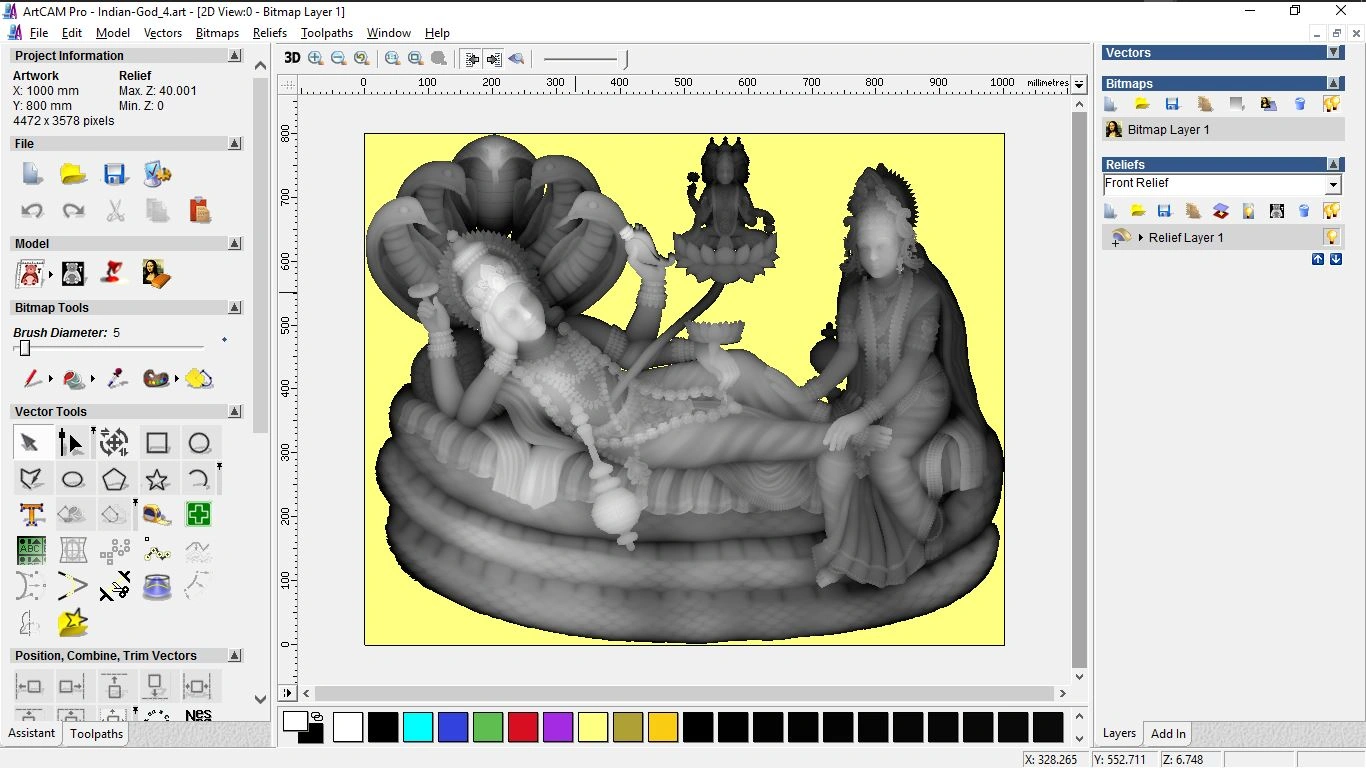Move Relief Layer 1 down with blue arrow
Viewport: 1366px width, 768px height.
coord(1336,259)
